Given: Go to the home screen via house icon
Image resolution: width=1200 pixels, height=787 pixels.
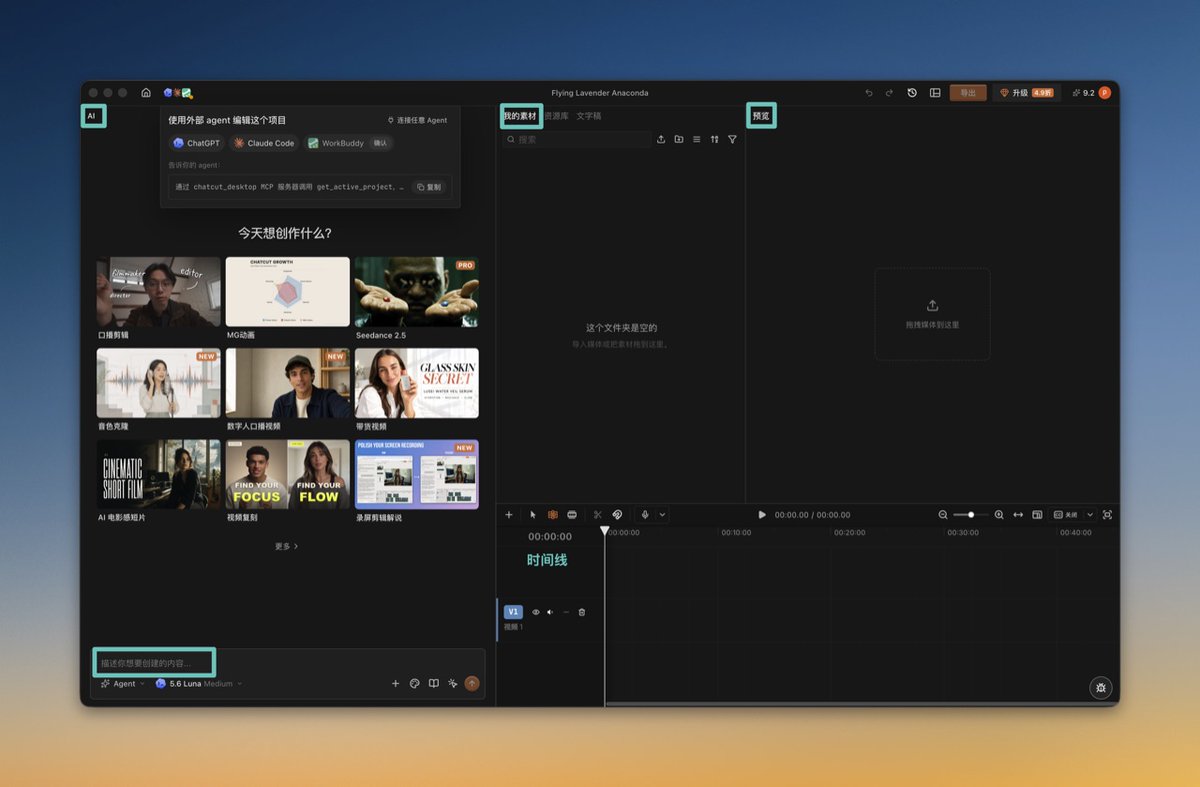Looking at the screenshot, I should click(x=146, y=93).
